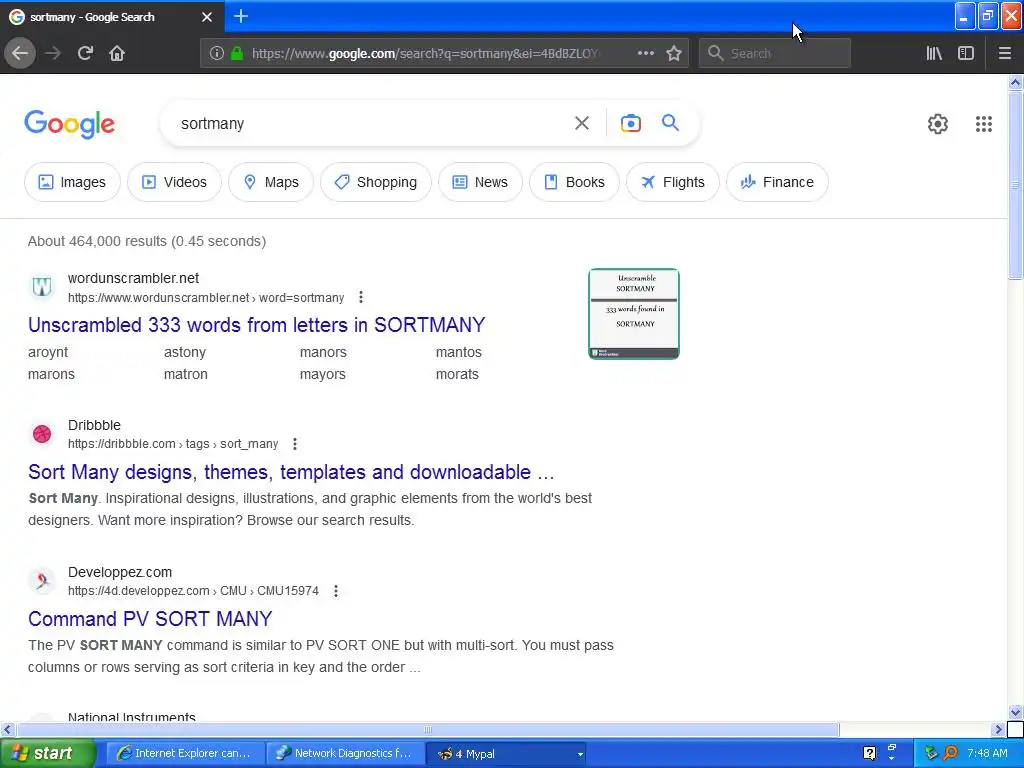The width and height of the screenshot is (1024, 768).
Task: Click the word 'mayors' in results
Action: [323, 374]
